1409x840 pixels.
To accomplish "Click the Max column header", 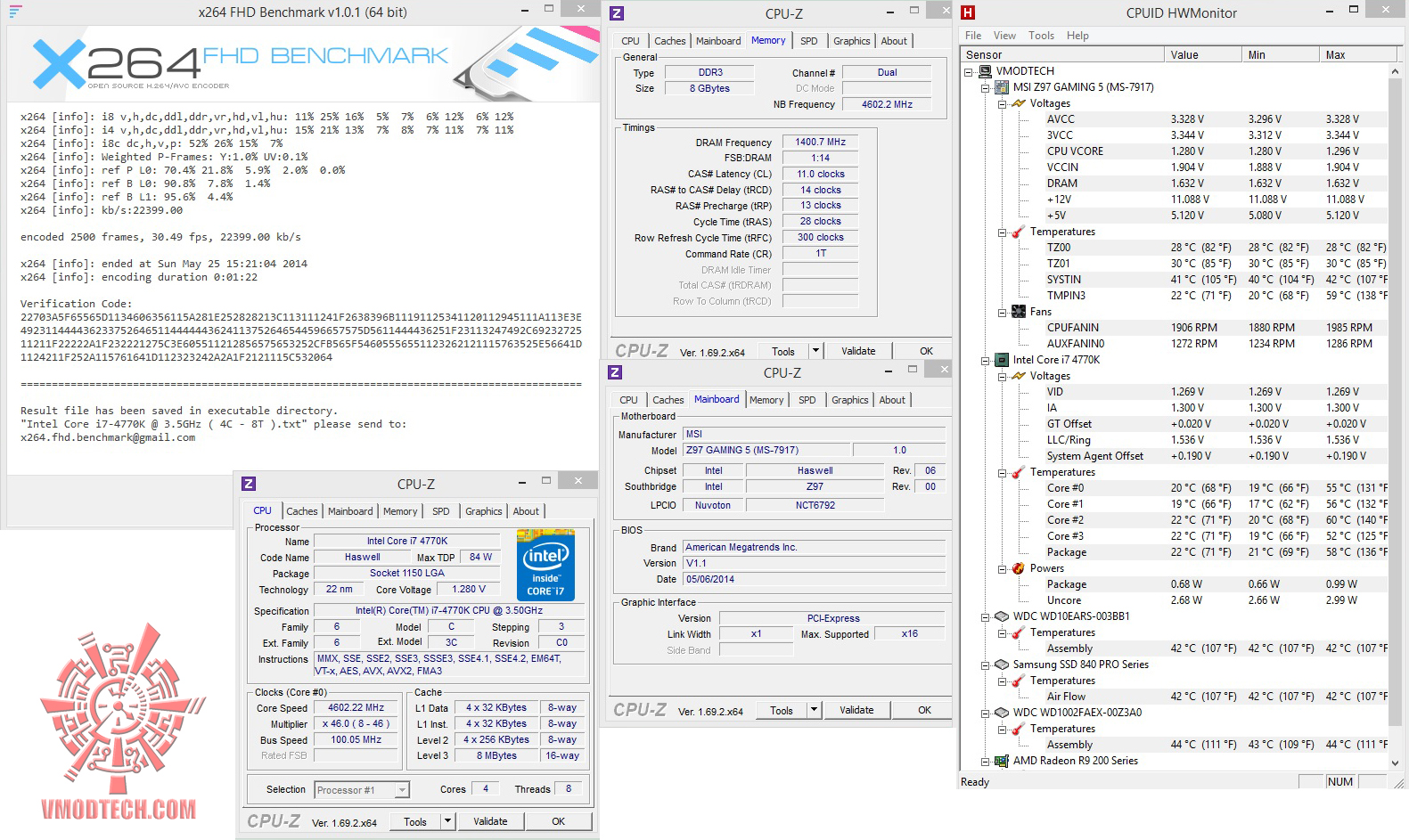I will tap(1360, 54).
